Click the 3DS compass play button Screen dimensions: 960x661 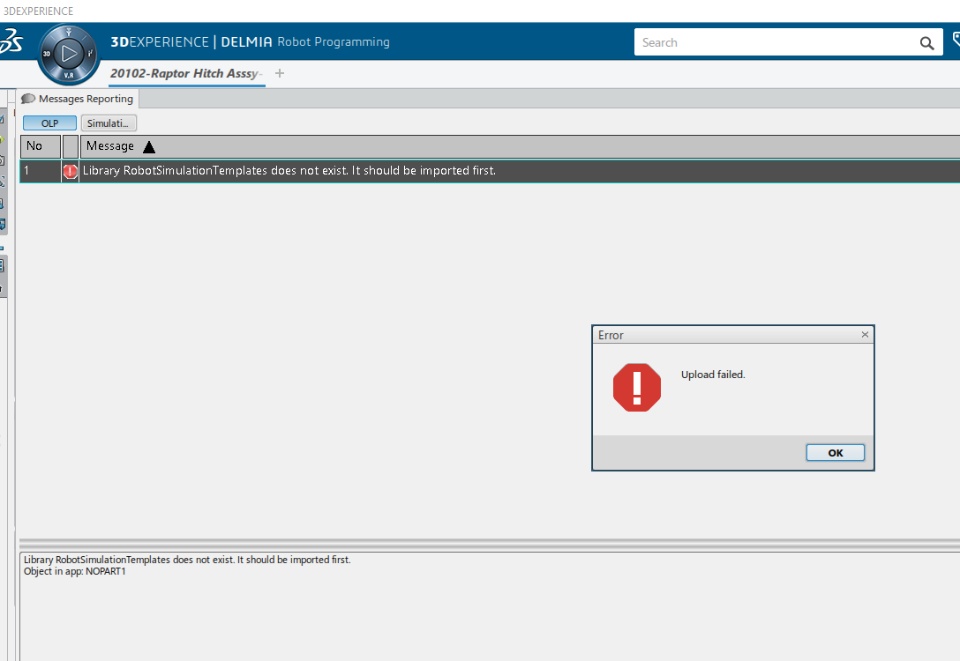69,54
